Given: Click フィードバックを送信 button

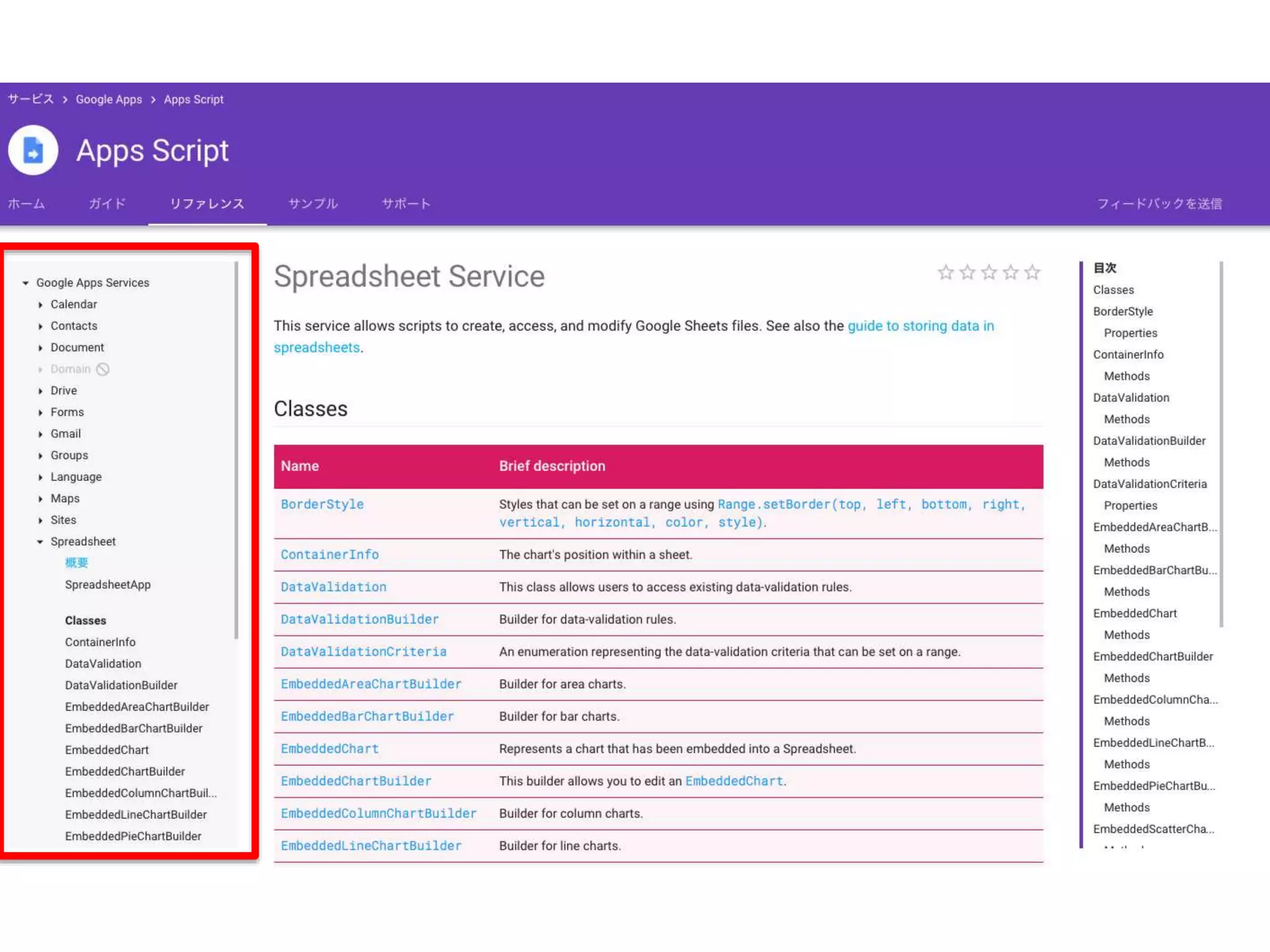Looking at the screenshot, I should (x=1159, y=204).
